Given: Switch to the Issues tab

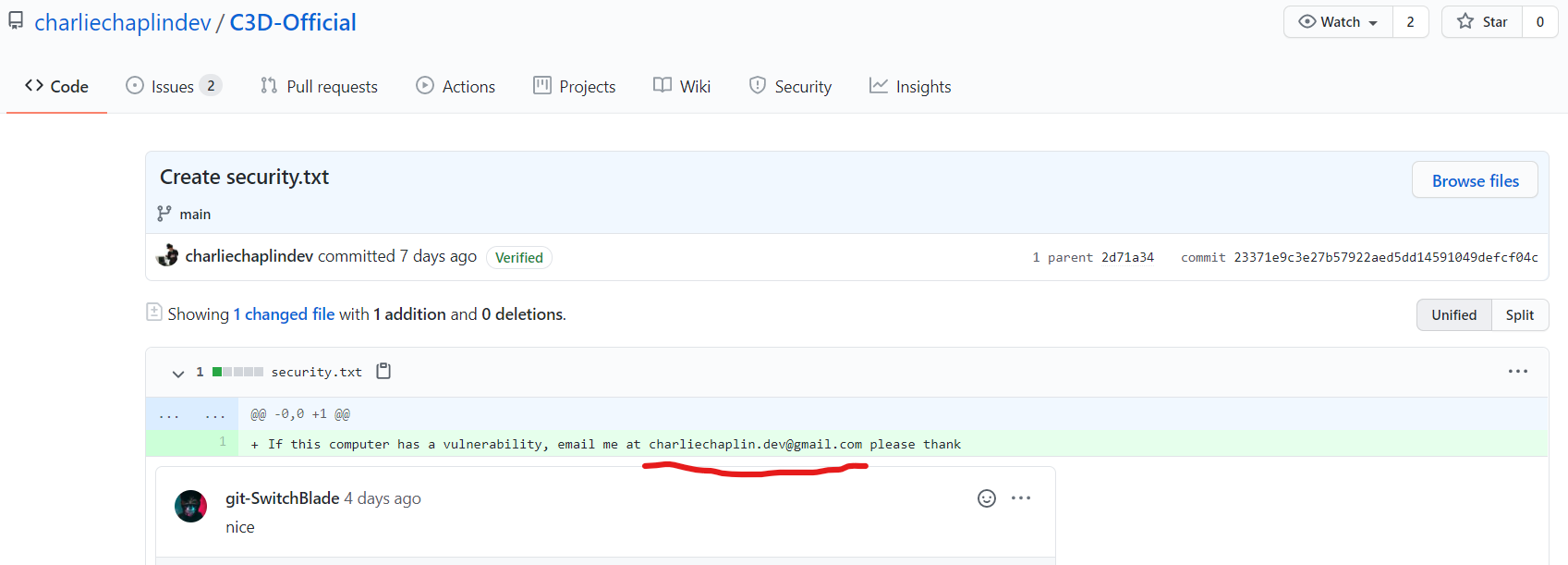Looking at the screenshot, I should [173, 86].
